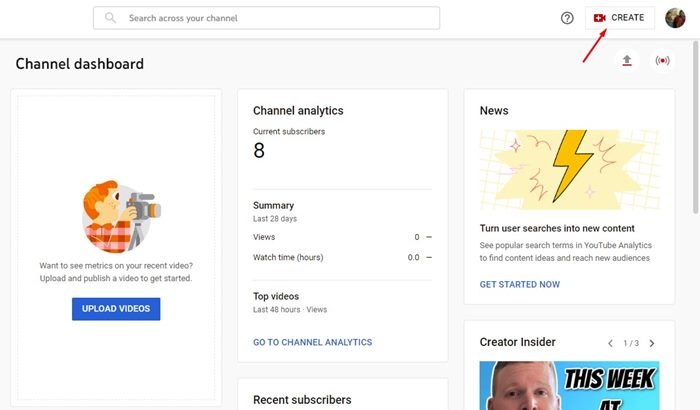Open the account profile avatar
Screen dimensions: 700x410
pos(675,18)
